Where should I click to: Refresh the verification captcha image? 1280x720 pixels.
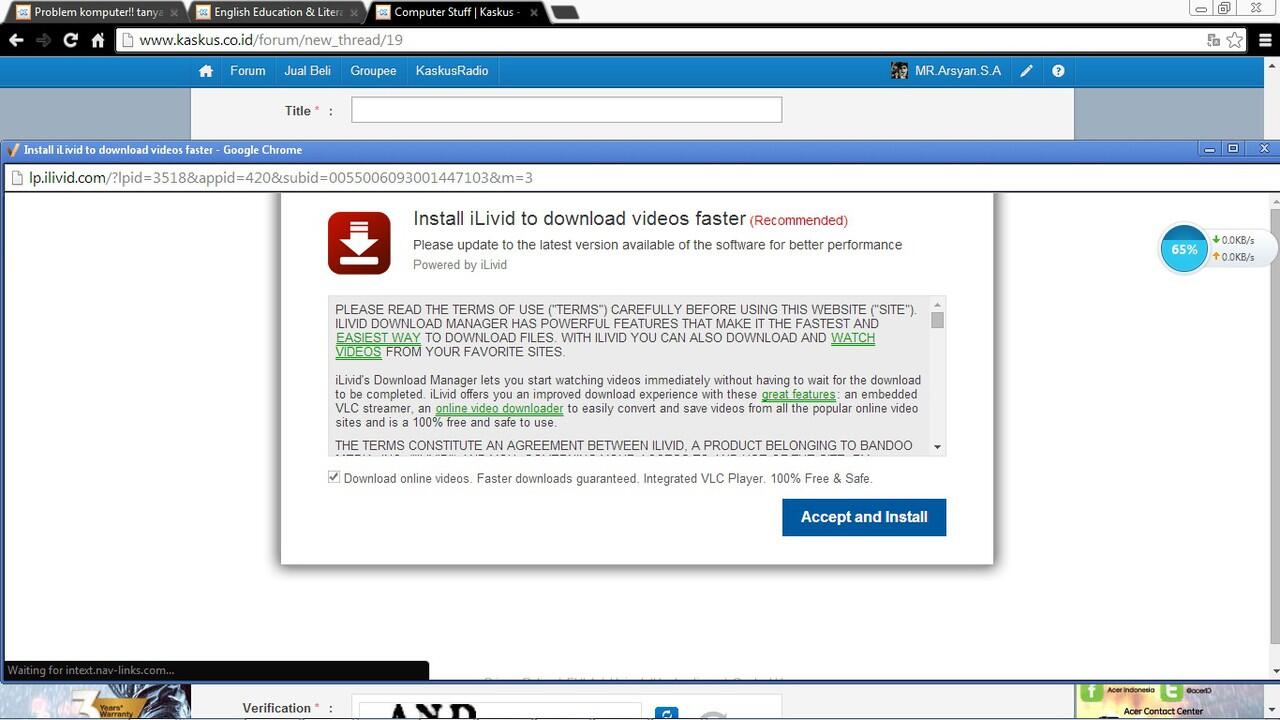tap(666, 713)
